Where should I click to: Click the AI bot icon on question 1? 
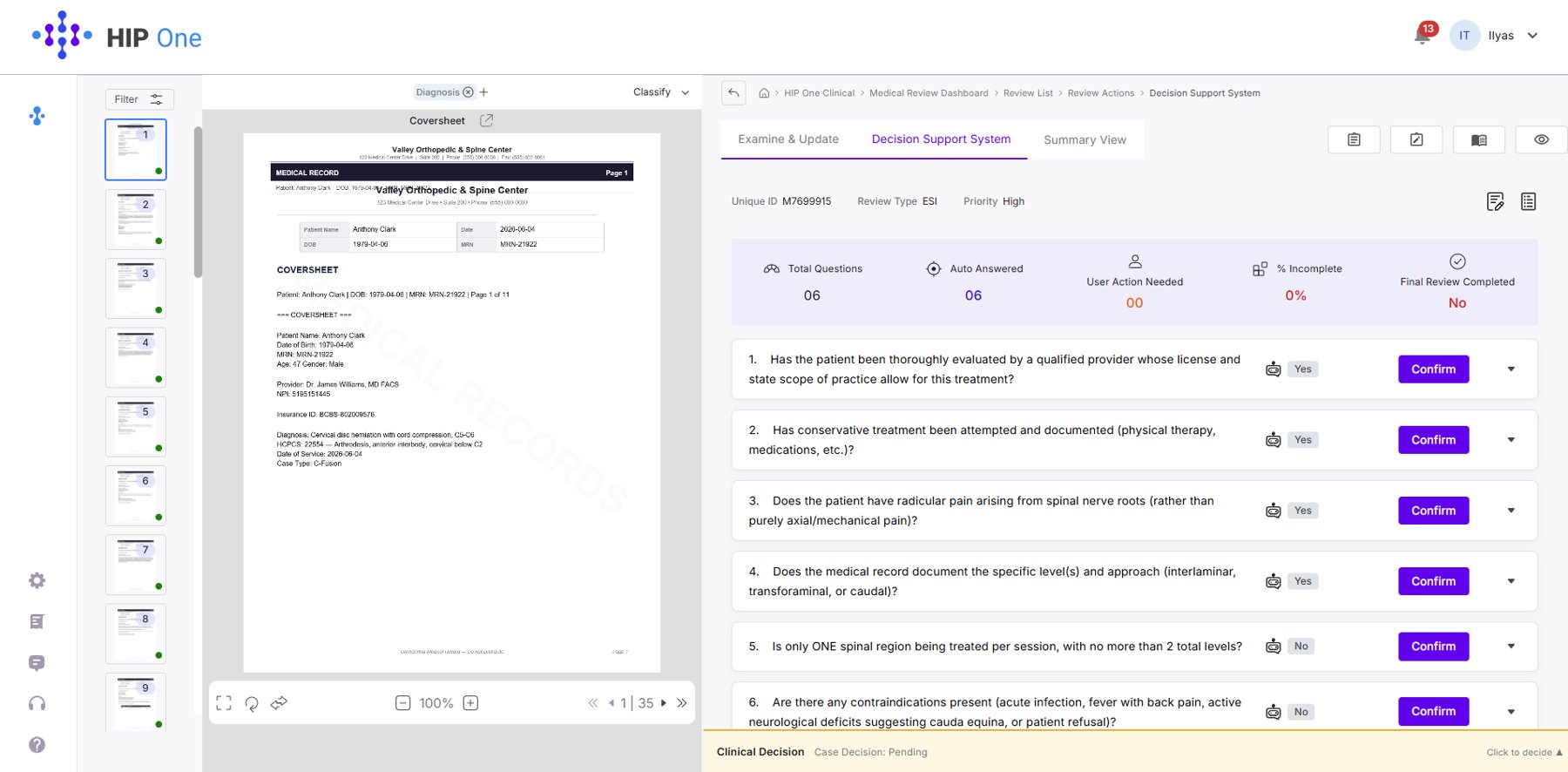[1273, 369]
